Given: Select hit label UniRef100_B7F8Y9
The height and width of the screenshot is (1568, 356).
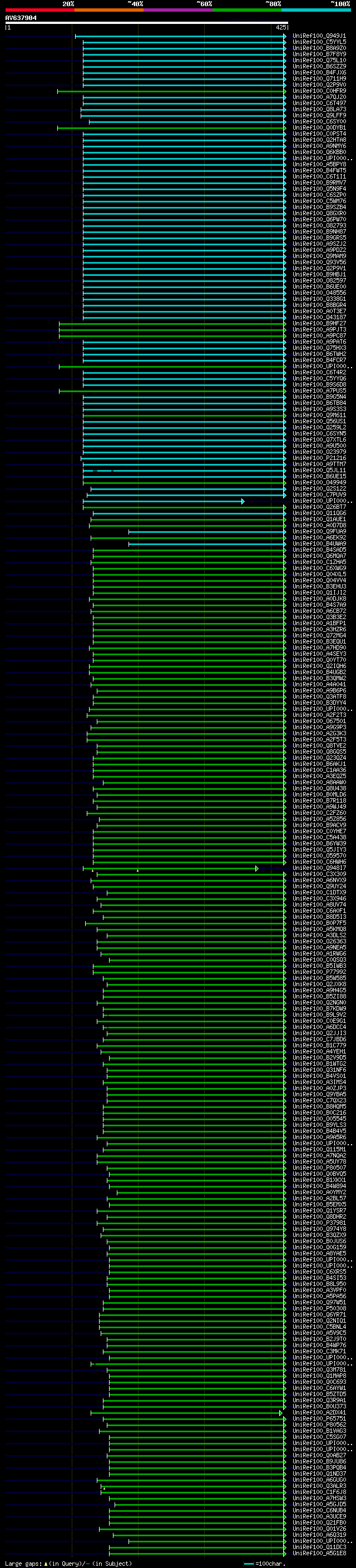Looking at the screenshot, I should [x=319, y=54].
